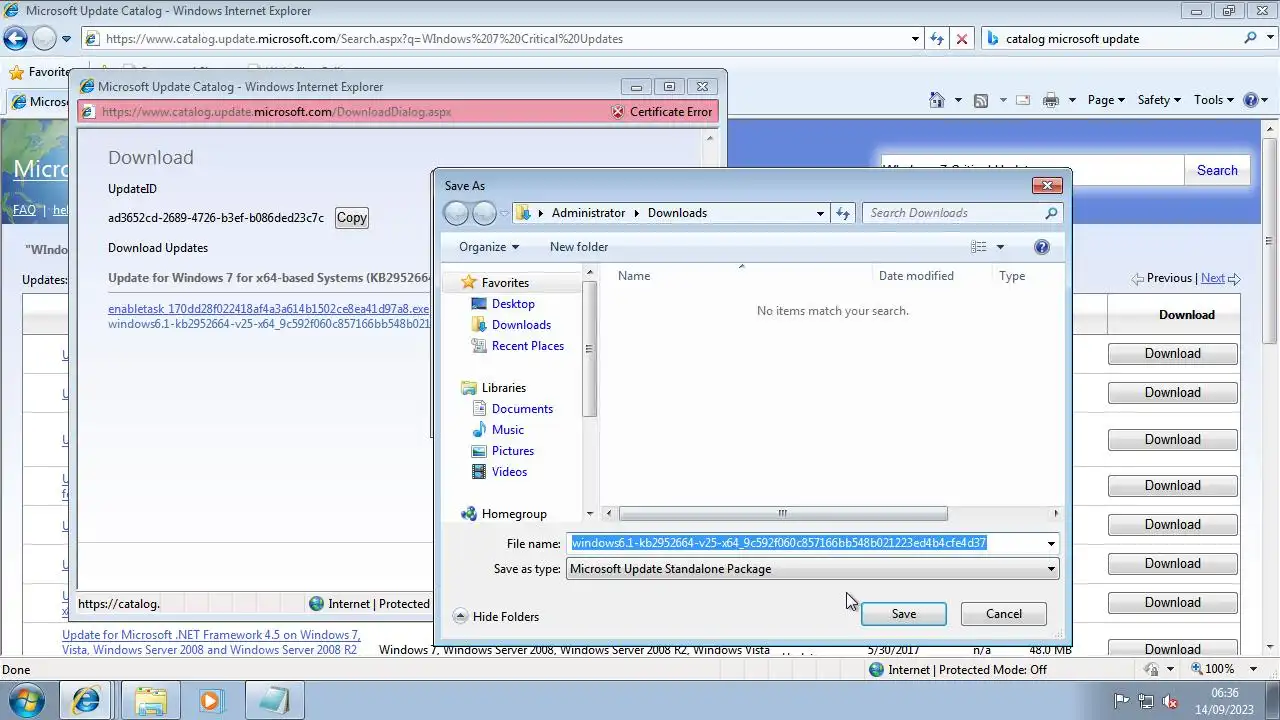Click the RSS feeds icon in IE toolbar
Viewport: 1280px width, 720px height.
click(981, 100)
